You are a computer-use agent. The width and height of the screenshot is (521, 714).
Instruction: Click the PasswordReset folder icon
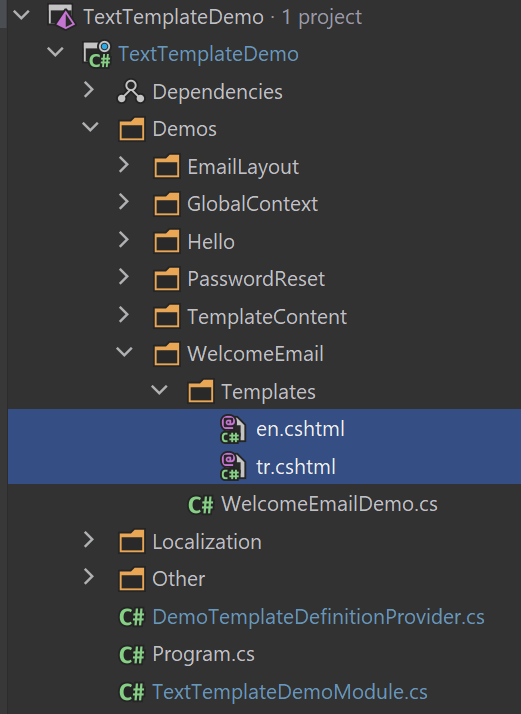click(x=167, y=279)
